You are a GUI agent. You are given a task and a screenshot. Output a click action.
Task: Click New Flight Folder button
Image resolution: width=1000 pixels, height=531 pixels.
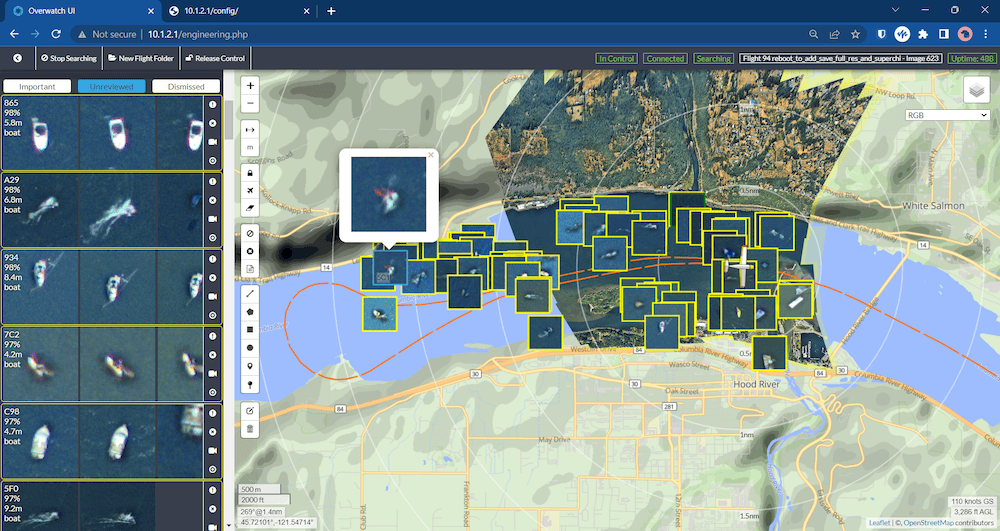(140, 58)
